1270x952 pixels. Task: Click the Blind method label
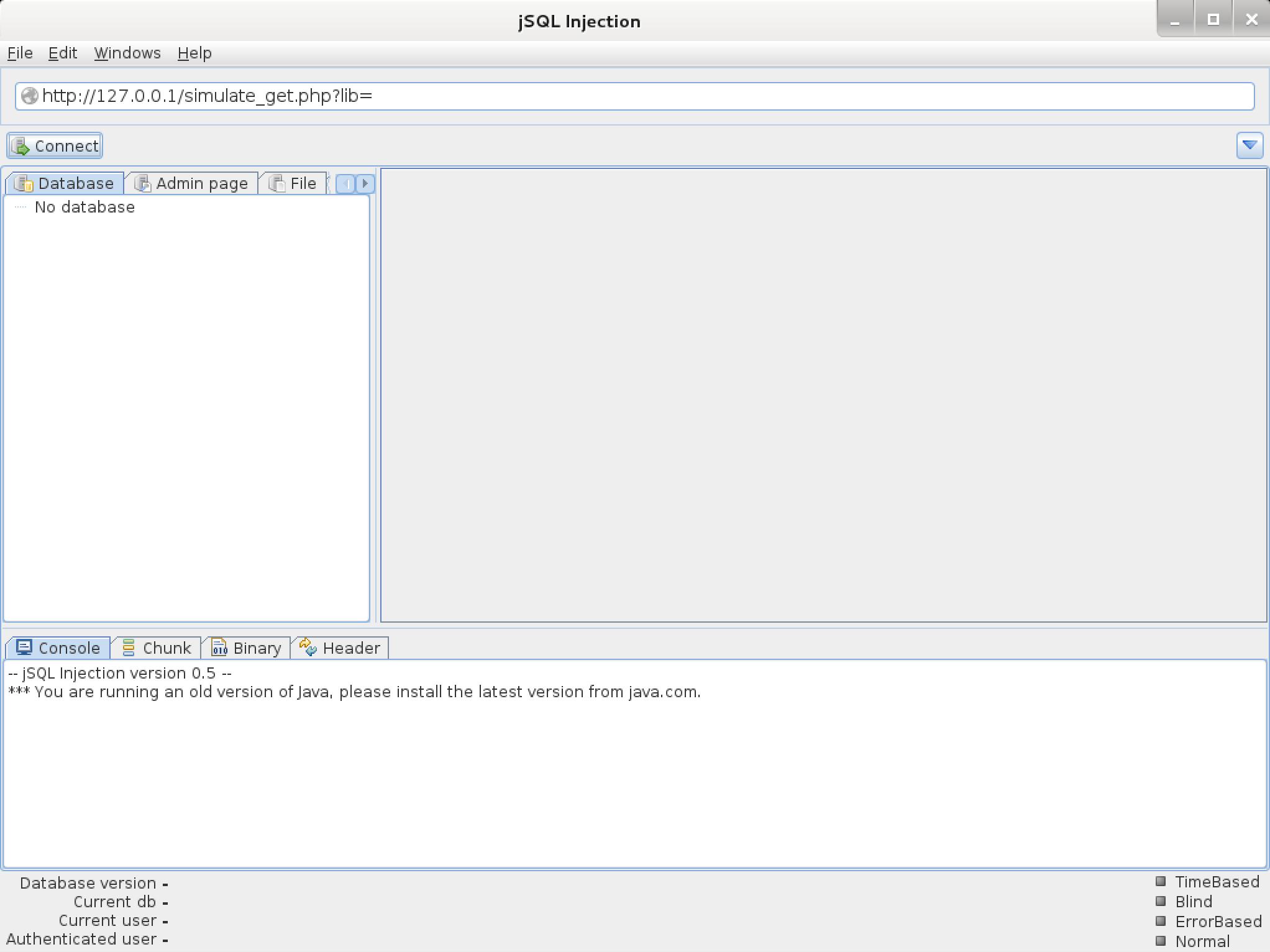coord(1193,902)
